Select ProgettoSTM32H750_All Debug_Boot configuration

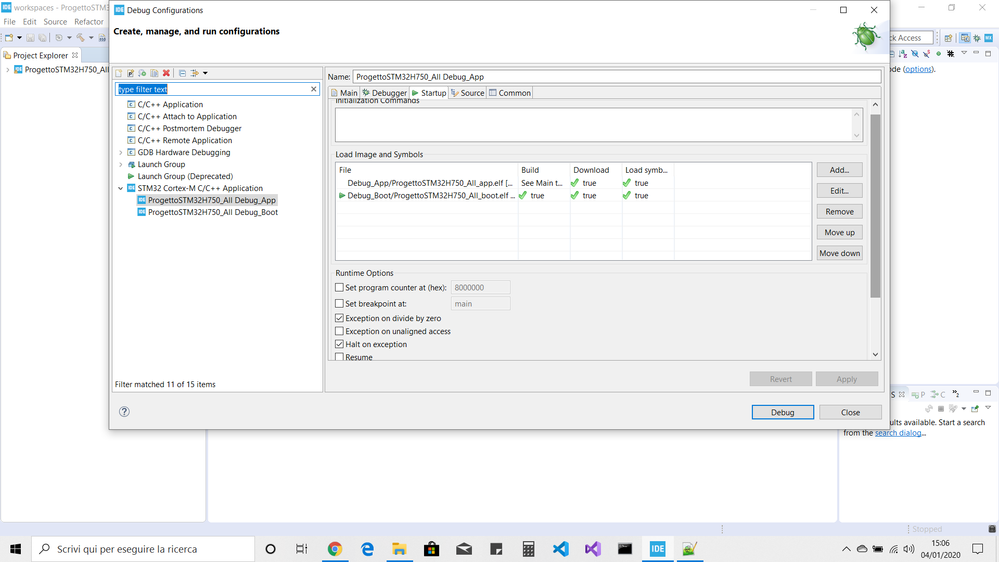tap(213, 212)
